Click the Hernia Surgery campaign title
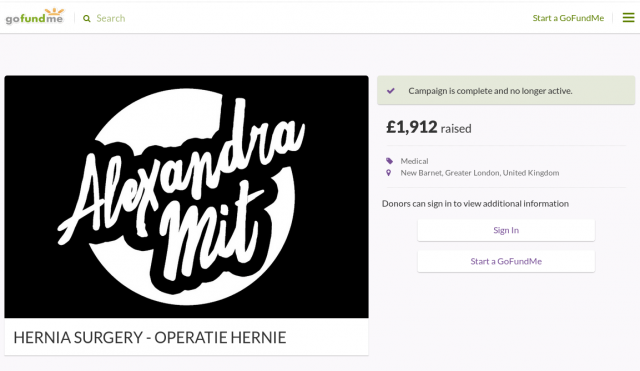This screenshot has width=640, height=371. (x=150, y=338)
